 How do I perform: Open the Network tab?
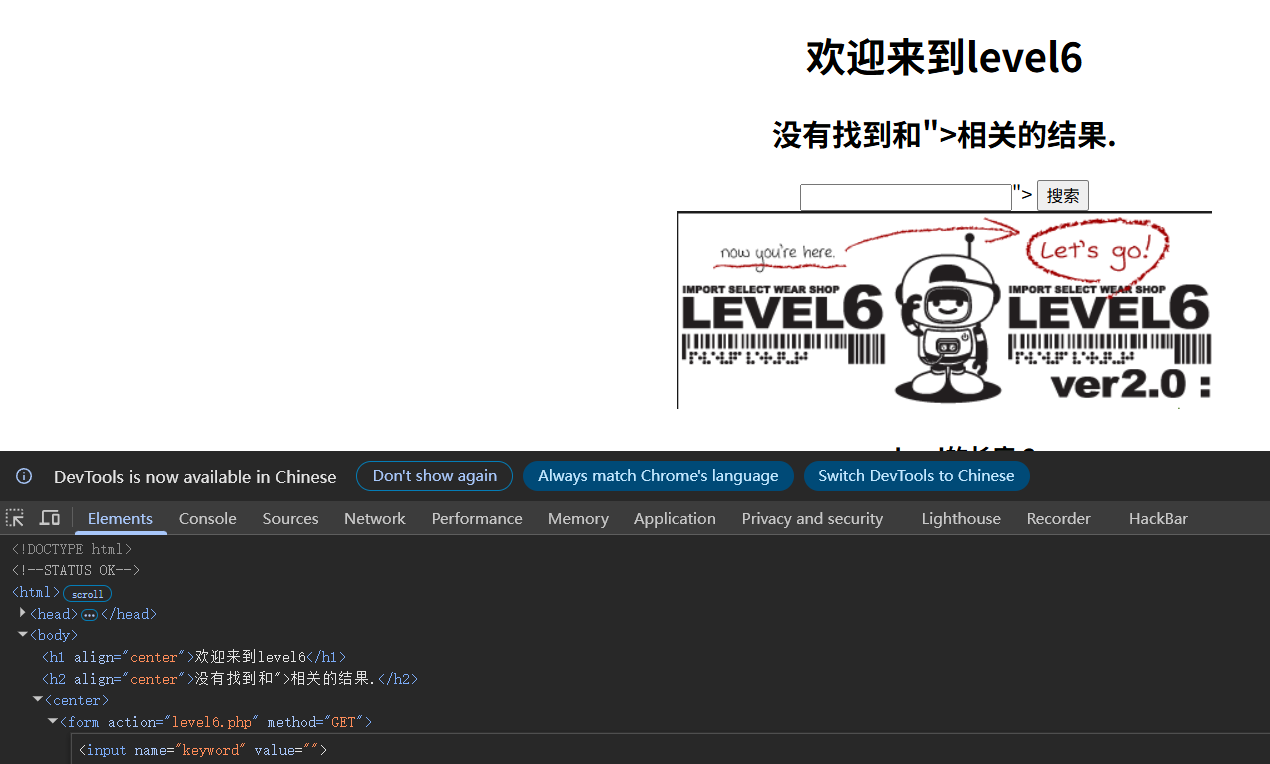[x=375, y=518]
